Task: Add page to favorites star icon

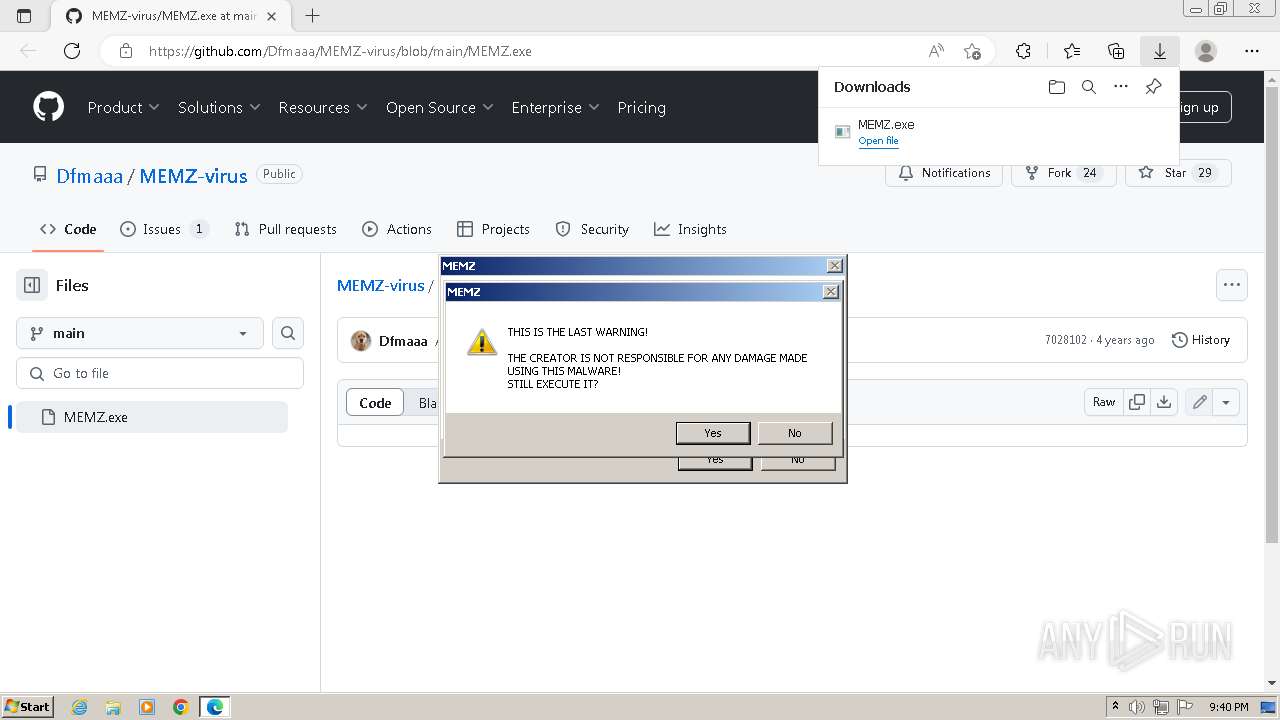Action: (x=972, y=51)
